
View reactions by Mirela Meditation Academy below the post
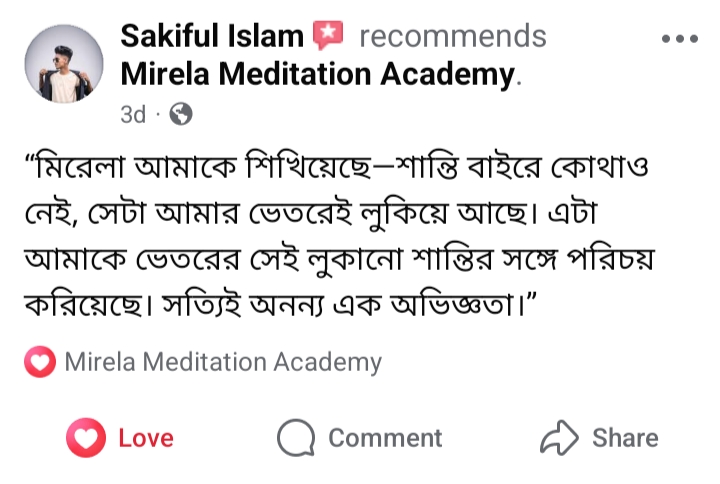222,363
